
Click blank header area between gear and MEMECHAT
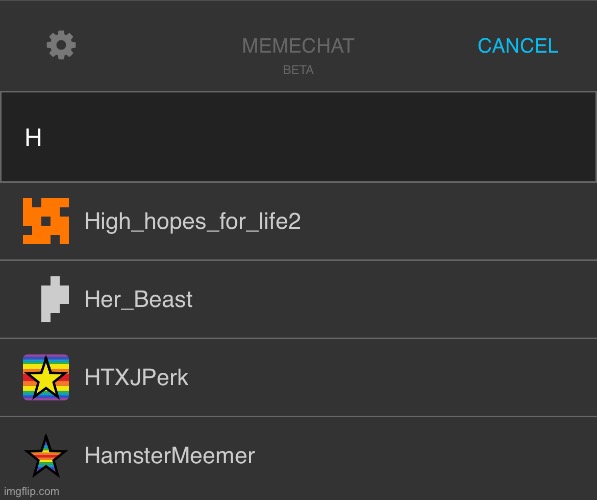point(158,46)
